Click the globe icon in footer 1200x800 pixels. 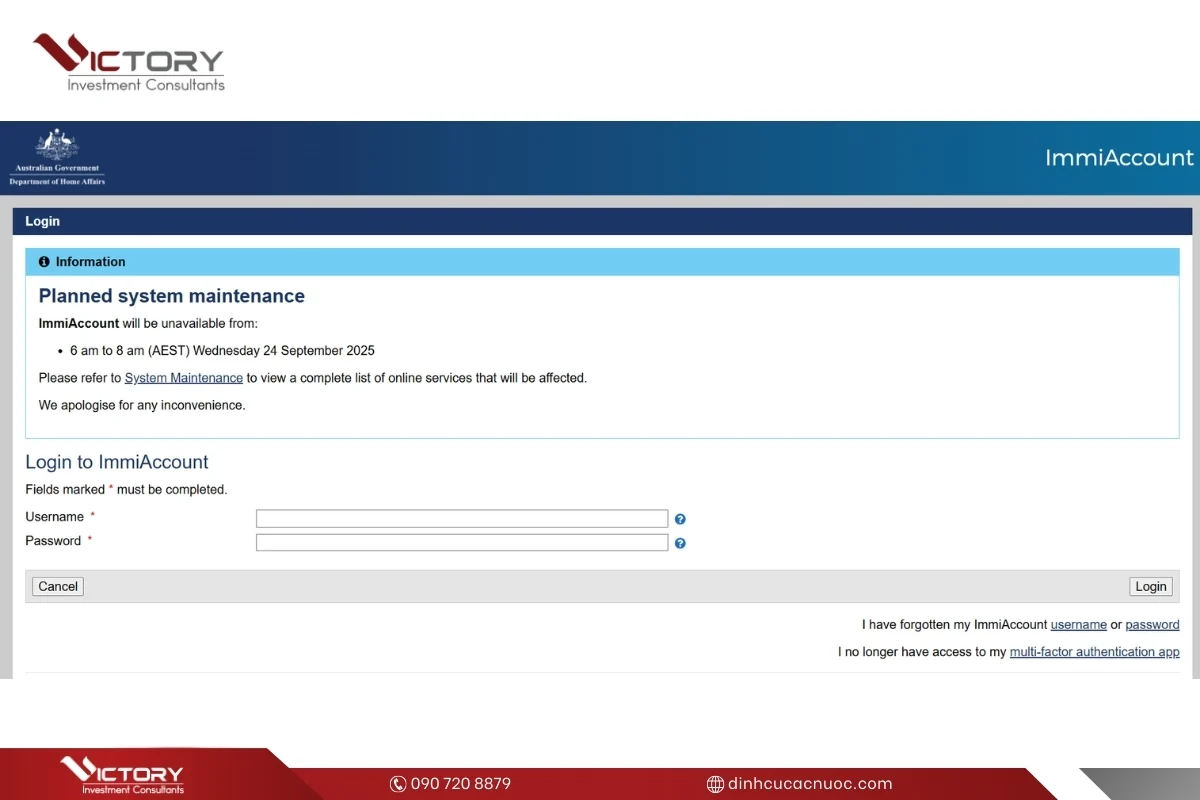714,784
